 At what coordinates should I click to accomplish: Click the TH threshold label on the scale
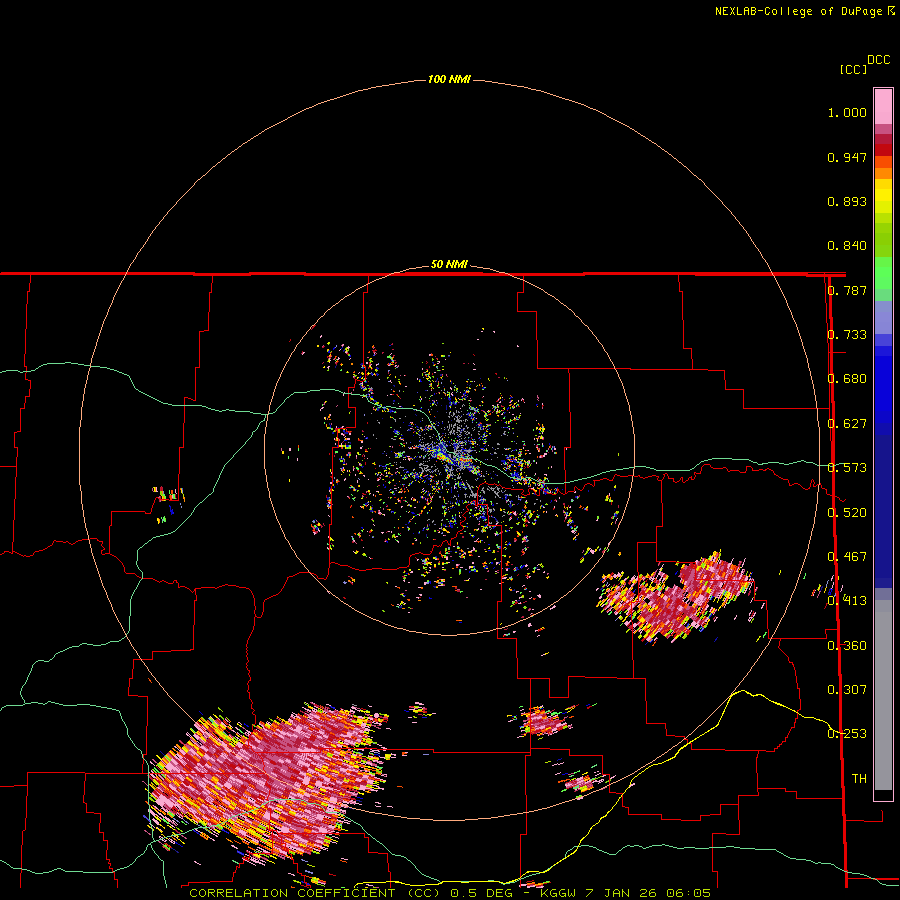coord(859,779)
